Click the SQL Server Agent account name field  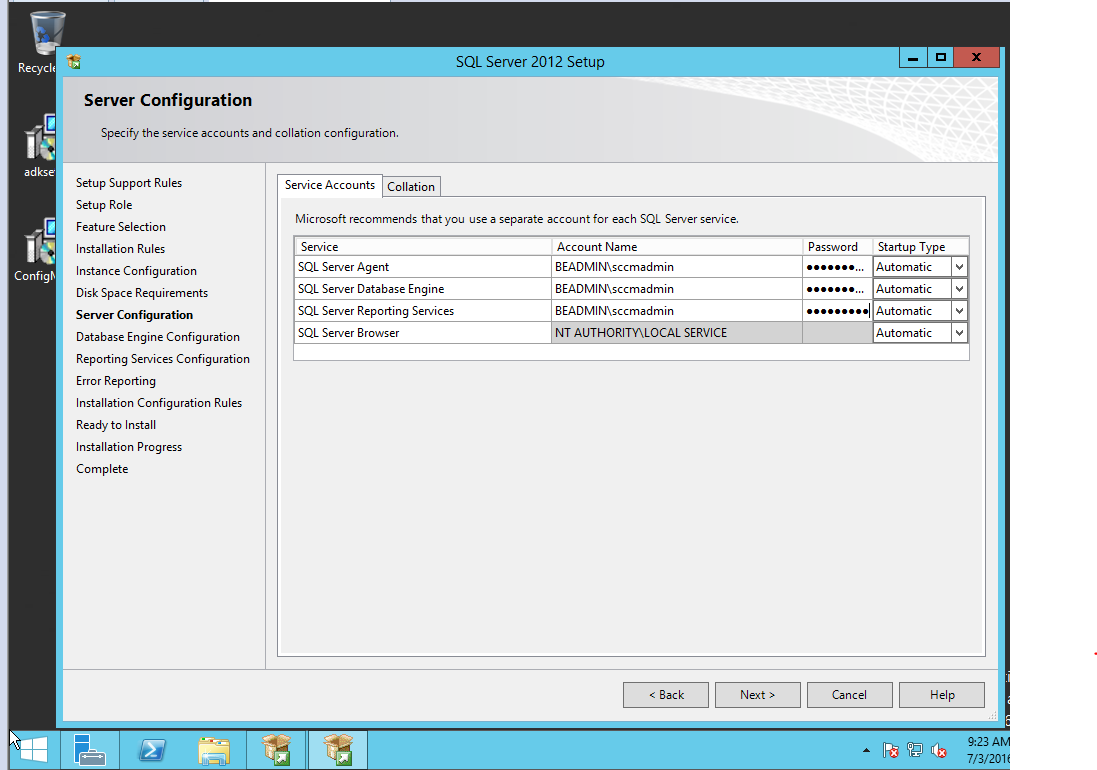[x=677, y=267]
